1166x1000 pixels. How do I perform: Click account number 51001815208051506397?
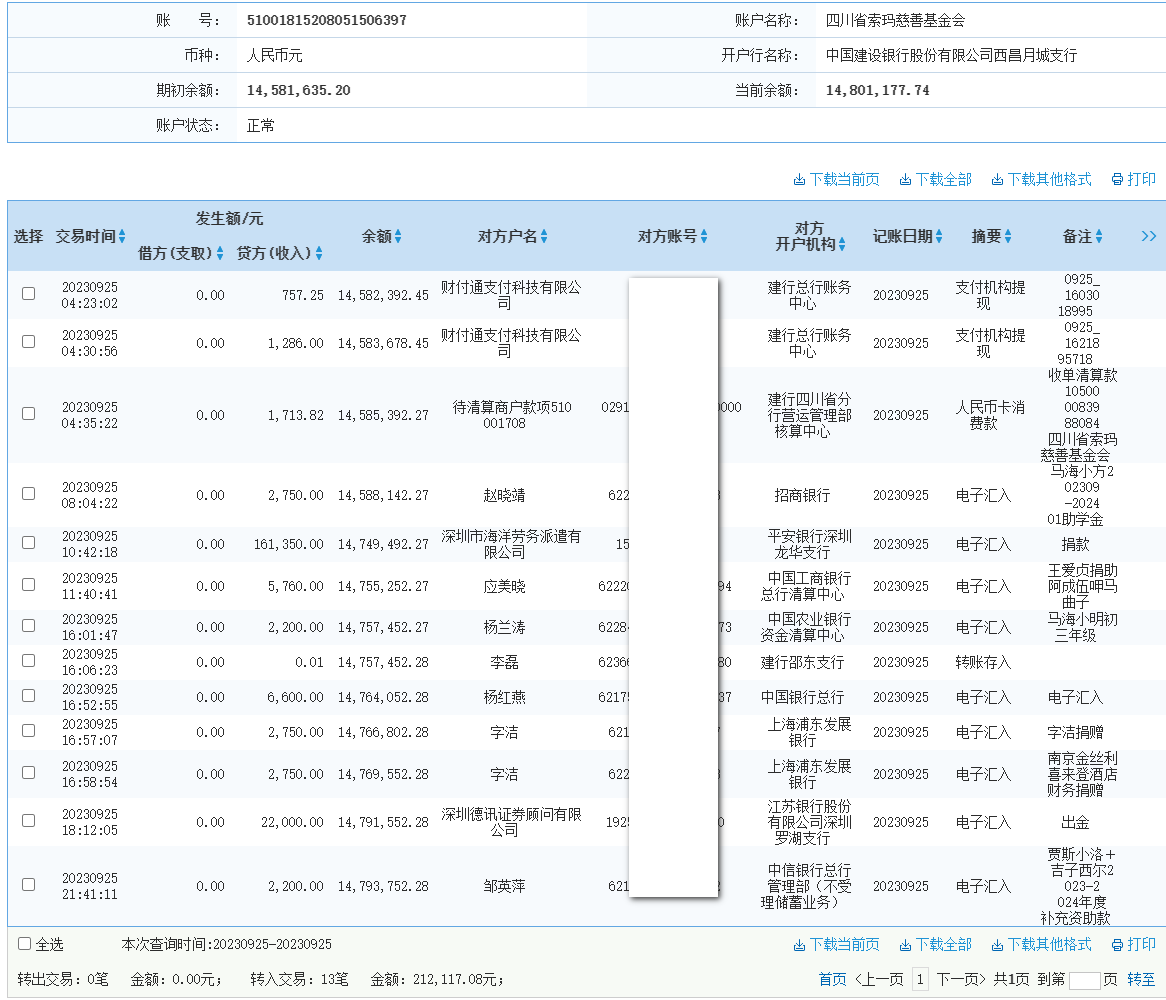[326, 20]
